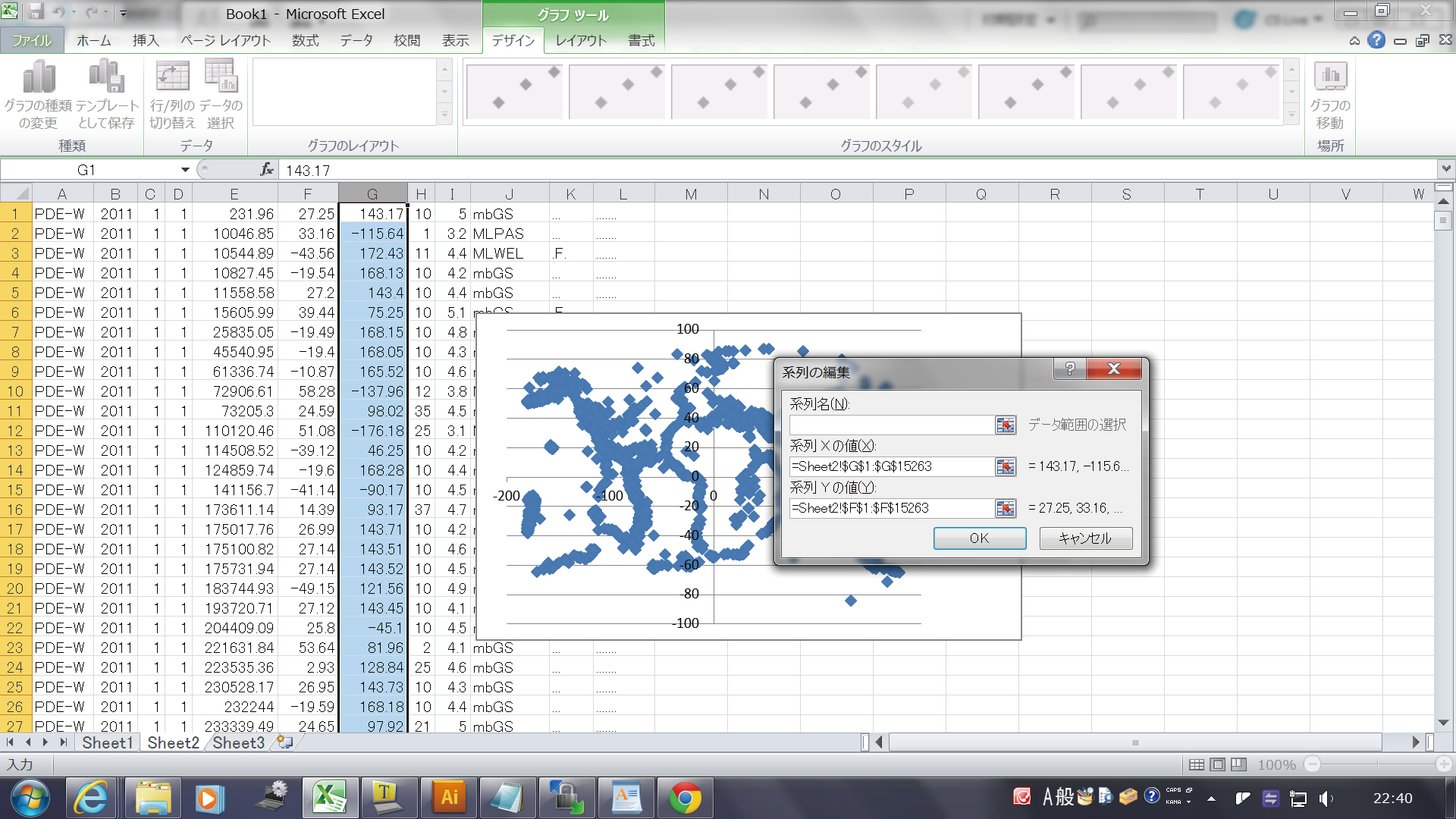The height and width of the screenshot is (819, 1456).
Task: Open Google Chrome from taskbar
Action: point(685,798)
